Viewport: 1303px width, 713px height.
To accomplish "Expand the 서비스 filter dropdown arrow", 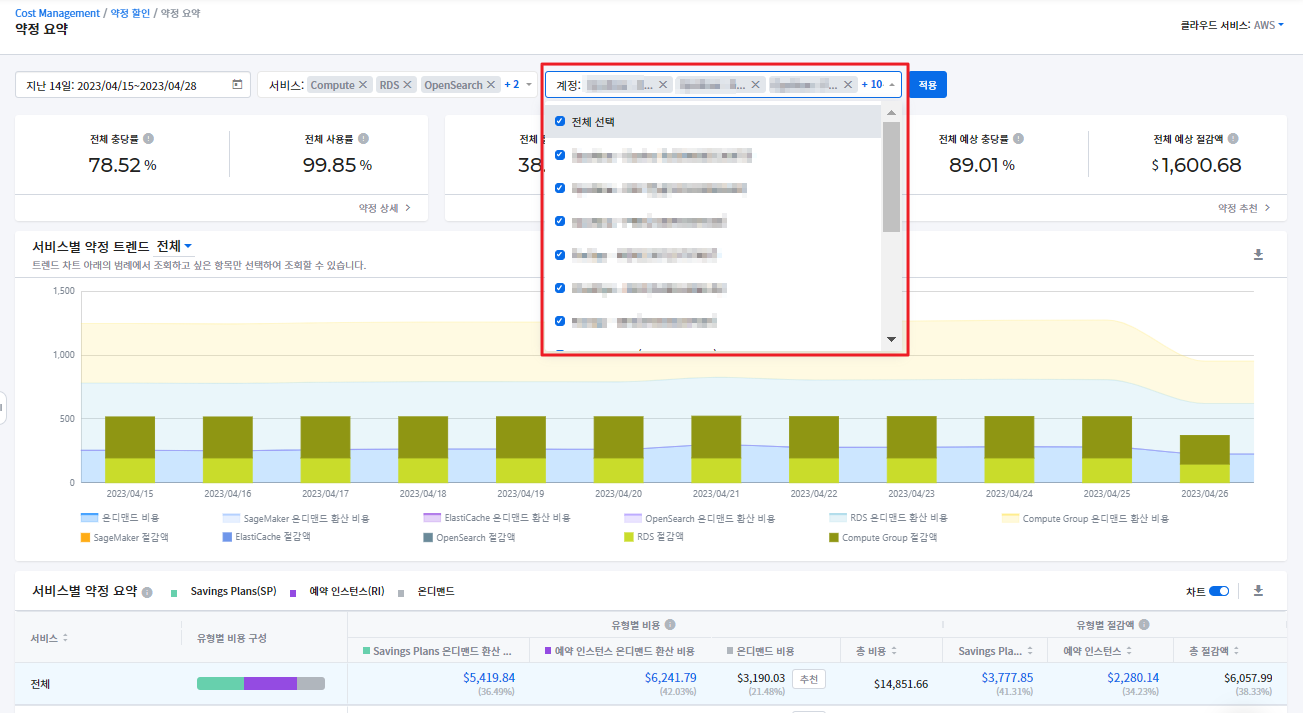I will pyautogui.click(x=529, y=85).
